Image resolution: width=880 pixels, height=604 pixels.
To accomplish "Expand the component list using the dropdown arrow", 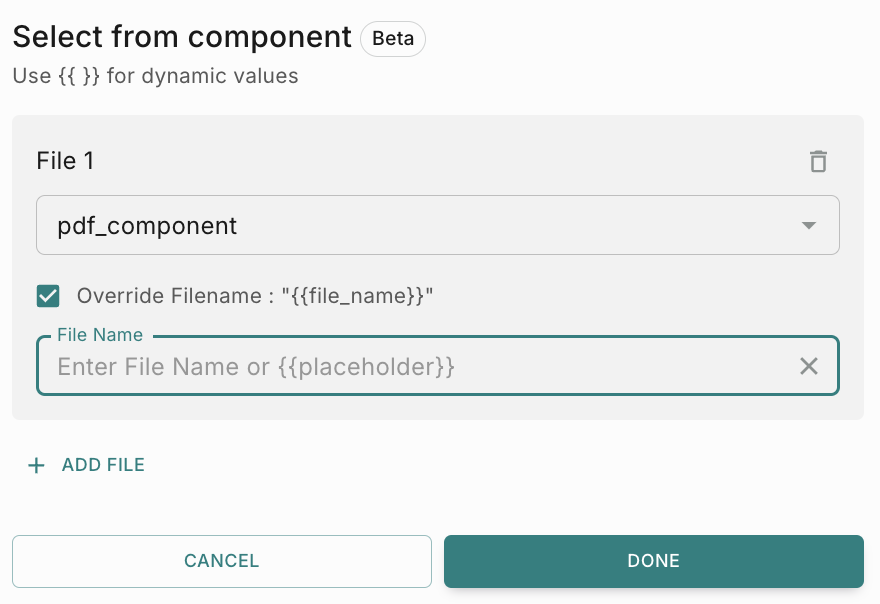I will 809,226.
